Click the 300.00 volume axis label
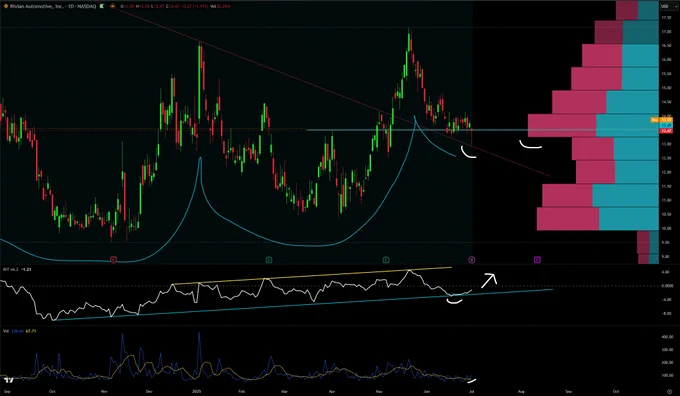The width and height of the screenshot is (680, 396). [667, 350]
